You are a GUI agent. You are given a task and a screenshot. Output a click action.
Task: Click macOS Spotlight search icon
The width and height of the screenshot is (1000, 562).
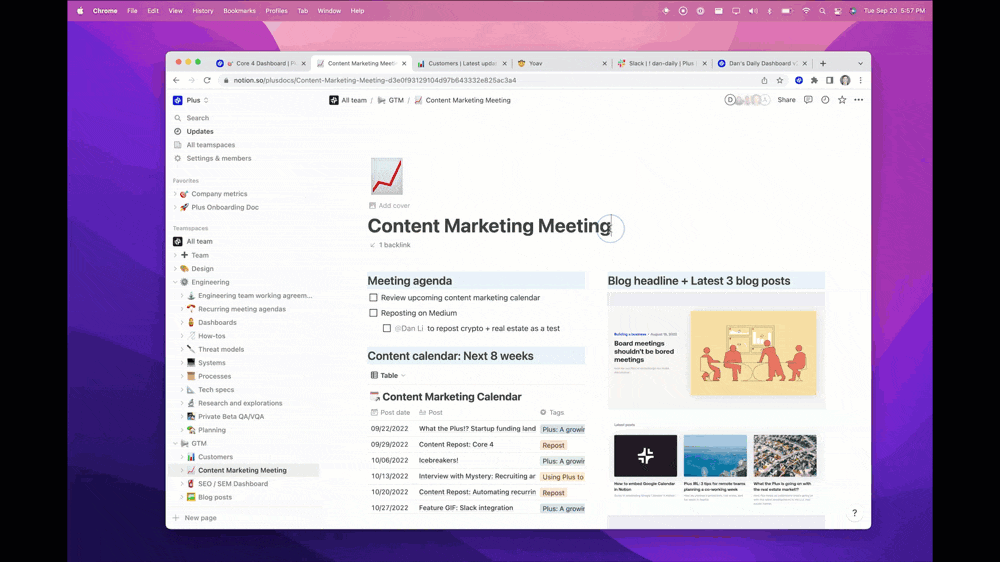822,11
